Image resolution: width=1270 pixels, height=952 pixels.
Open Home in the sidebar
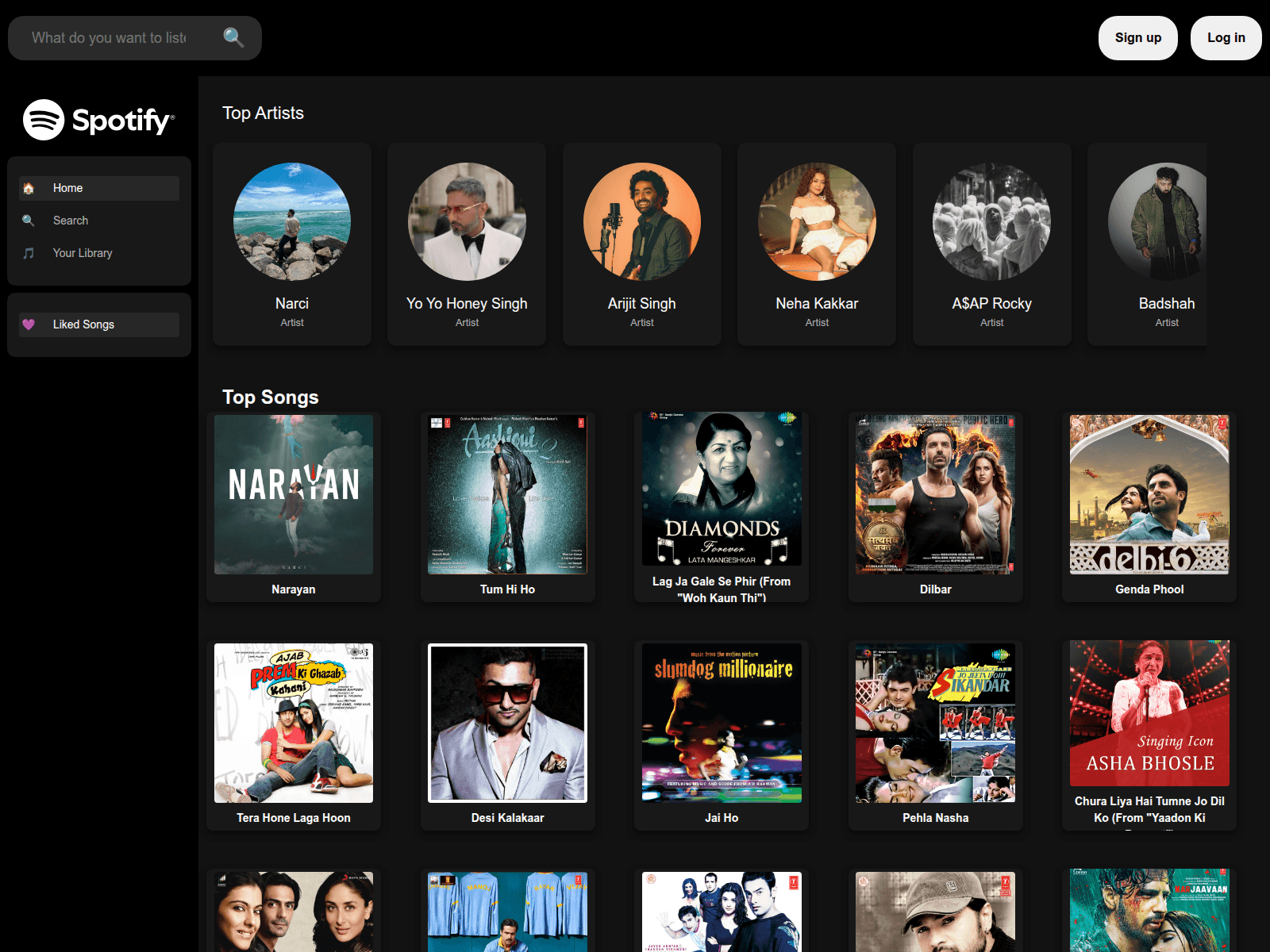(99, 188)
